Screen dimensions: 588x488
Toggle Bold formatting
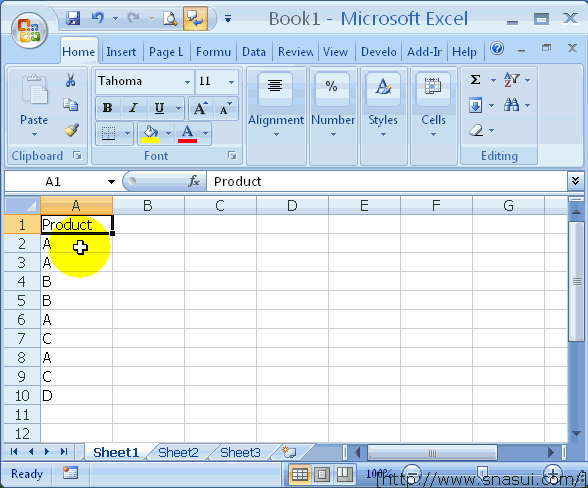(x=108, y=108)
